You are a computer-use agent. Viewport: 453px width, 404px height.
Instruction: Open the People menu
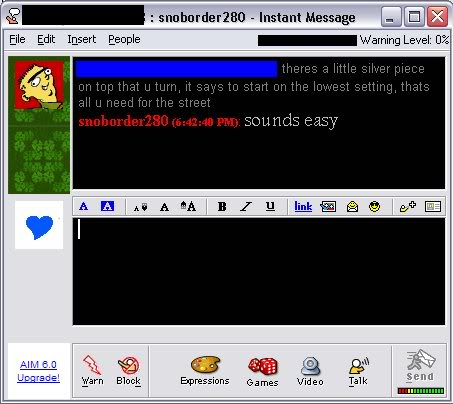pos(124,39)
